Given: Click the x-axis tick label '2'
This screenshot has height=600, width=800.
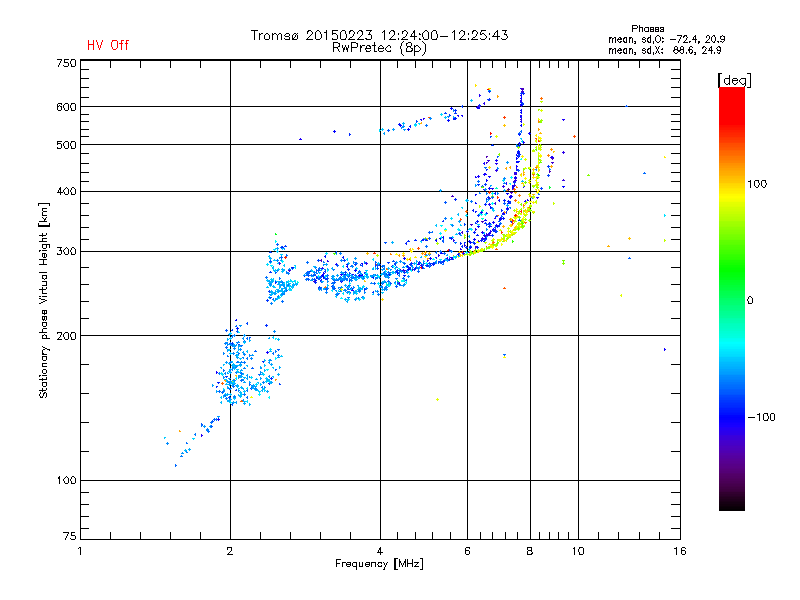Looking at the screenshot, I should tap(230, 551).
